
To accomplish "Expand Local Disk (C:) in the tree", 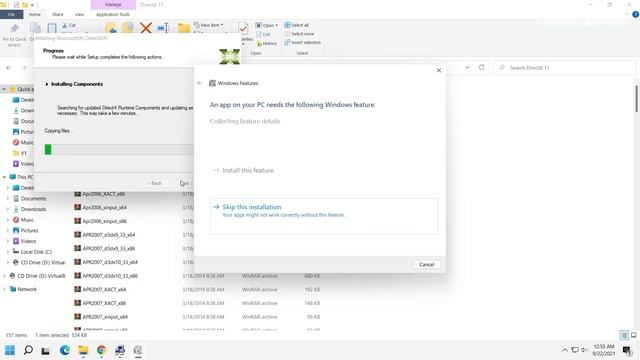I will pos(7,251).
